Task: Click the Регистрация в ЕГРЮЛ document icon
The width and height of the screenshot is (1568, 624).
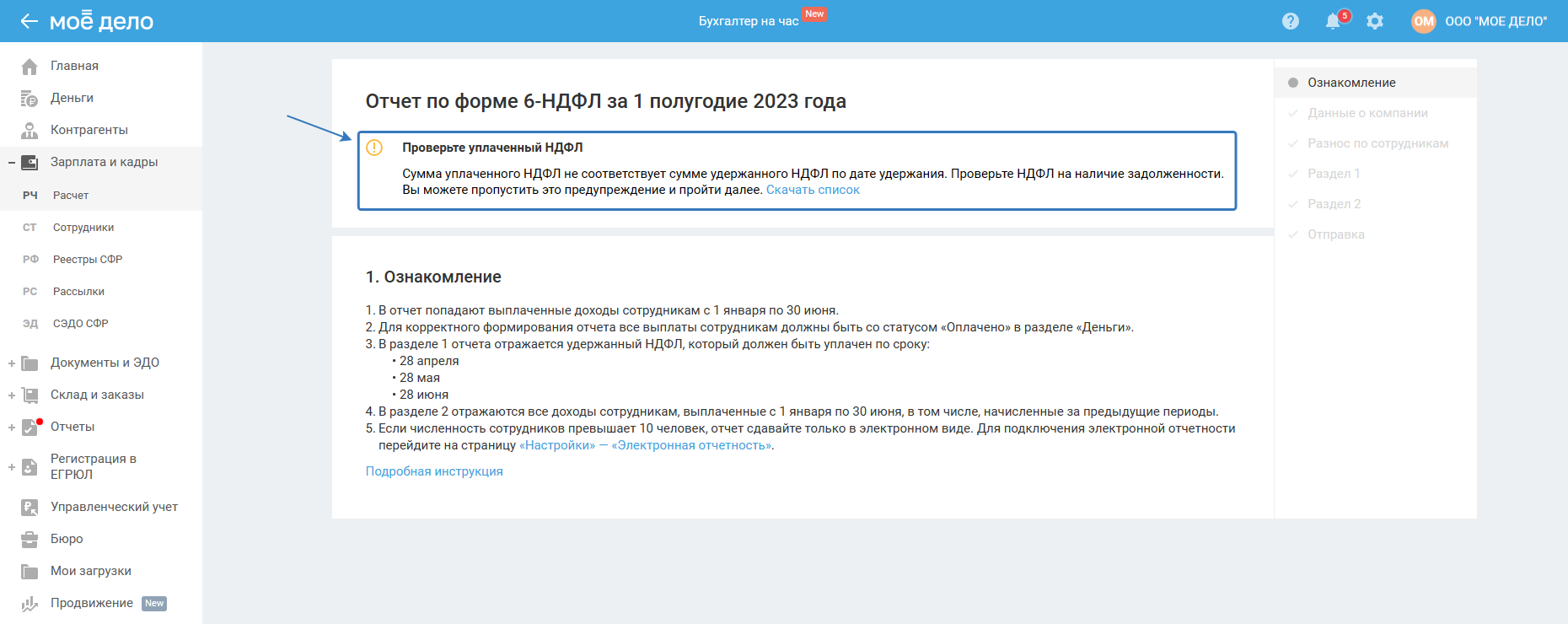Action: click(30, 466)
